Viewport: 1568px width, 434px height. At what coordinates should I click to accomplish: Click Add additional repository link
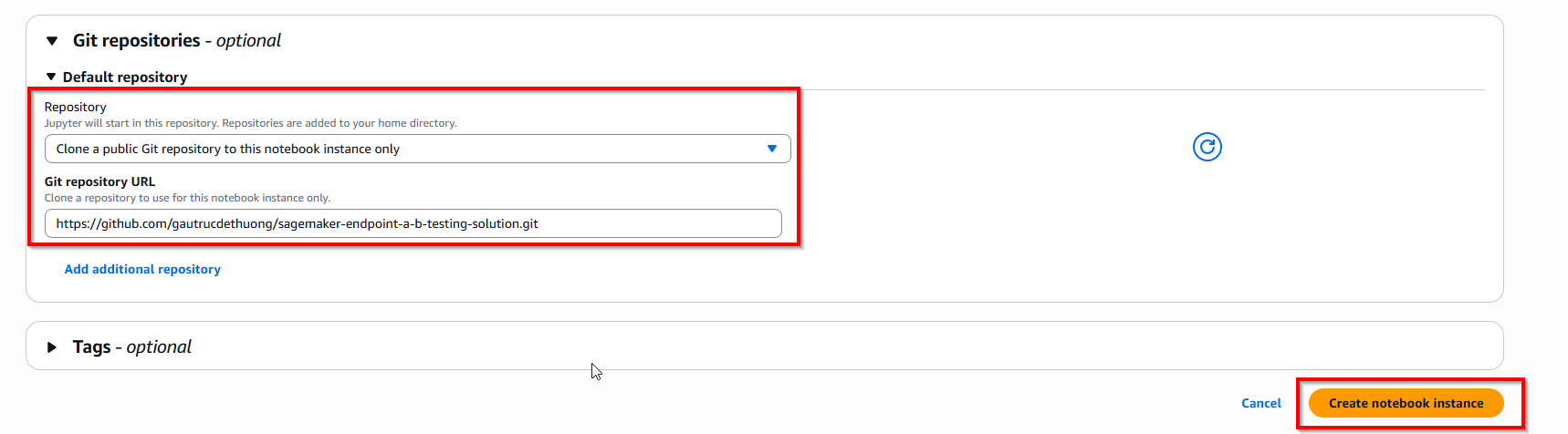(142, 269)
